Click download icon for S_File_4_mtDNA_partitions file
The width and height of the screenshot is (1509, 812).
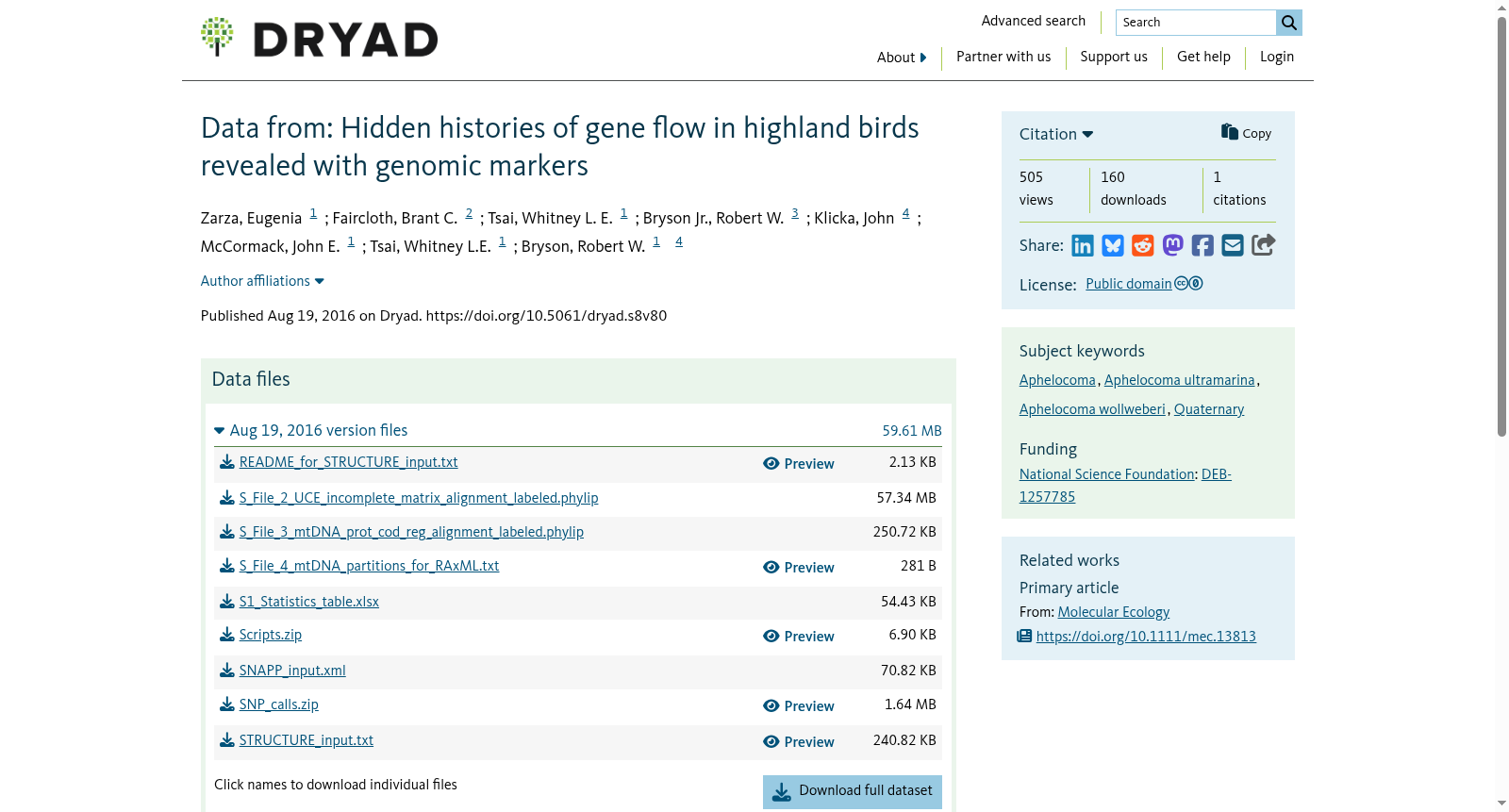227,566
